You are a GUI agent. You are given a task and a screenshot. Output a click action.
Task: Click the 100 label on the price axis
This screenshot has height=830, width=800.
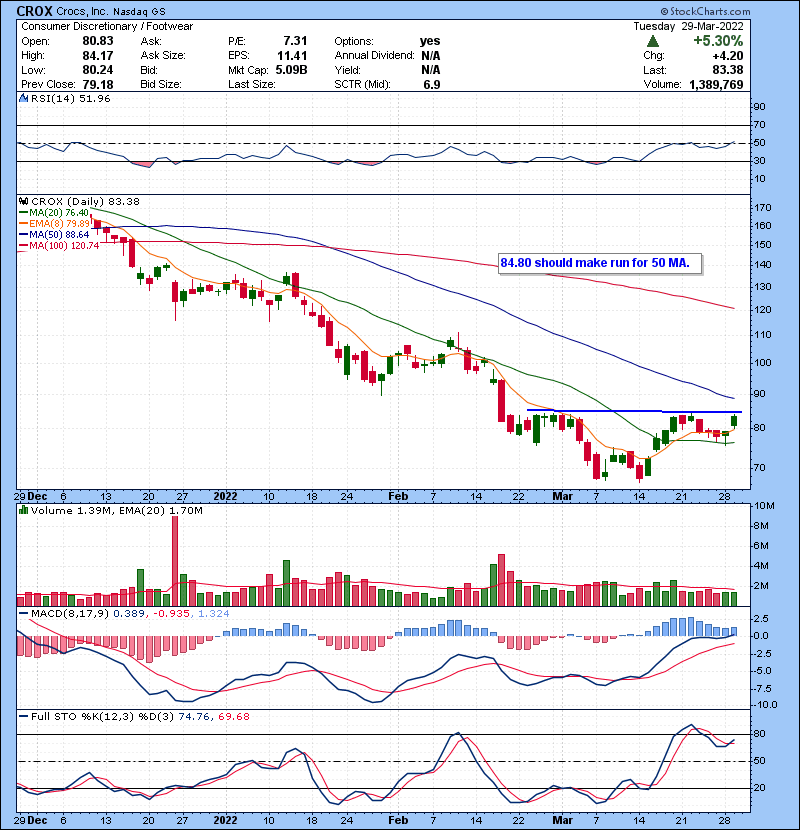(763, 363)
